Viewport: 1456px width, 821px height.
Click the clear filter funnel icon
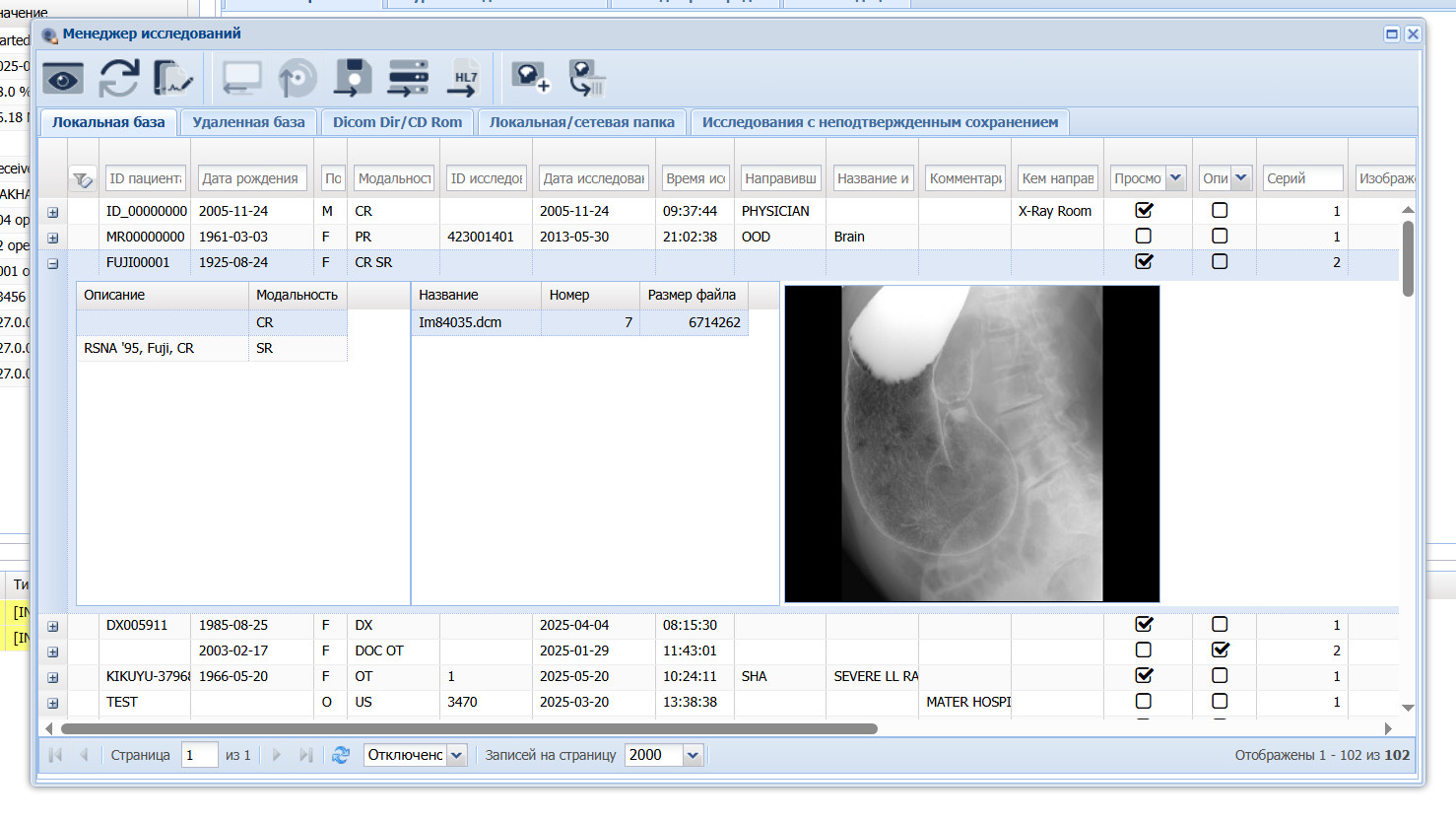[83, 179]
